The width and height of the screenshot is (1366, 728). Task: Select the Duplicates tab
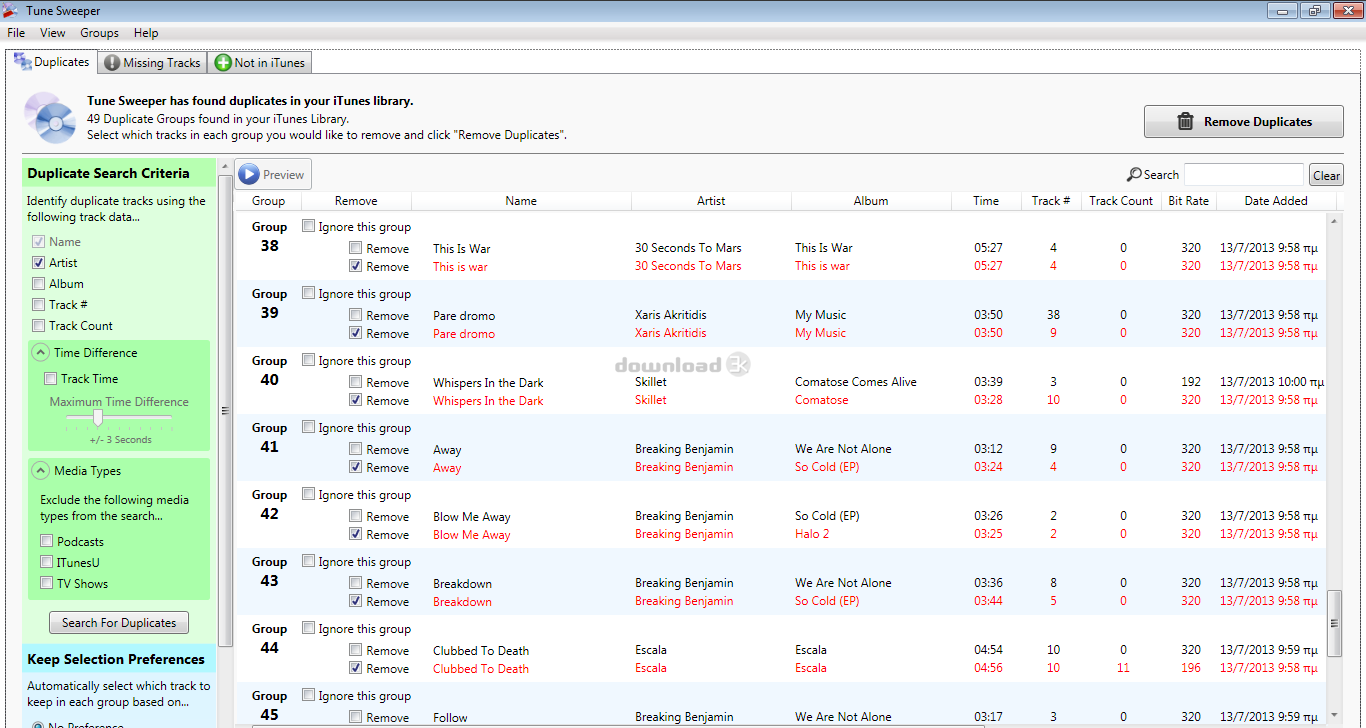coord(52,62)
